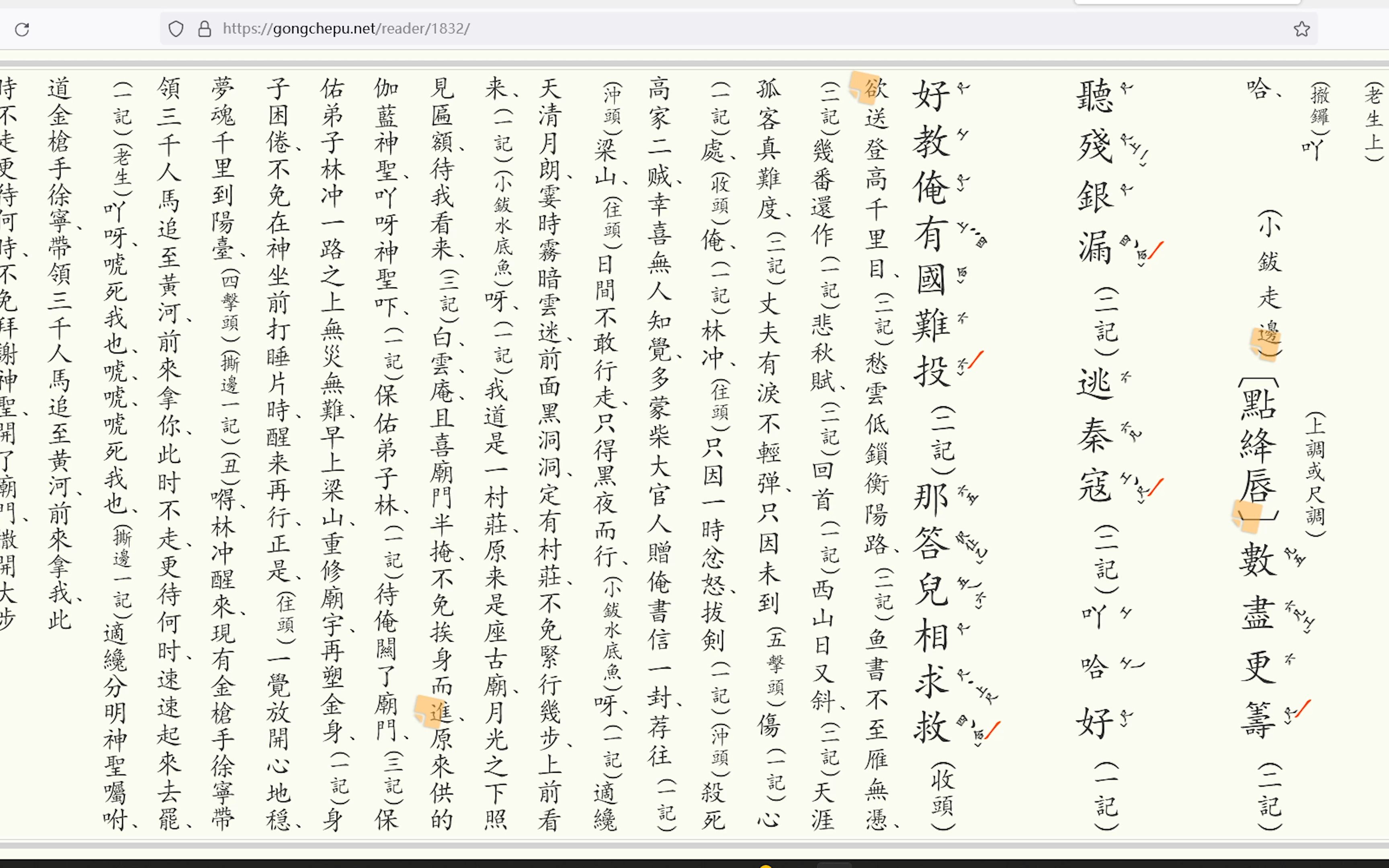Click the red tick beside 投
The width and height of the screenshot is (1389, 868).
click(x=976, y=360)
